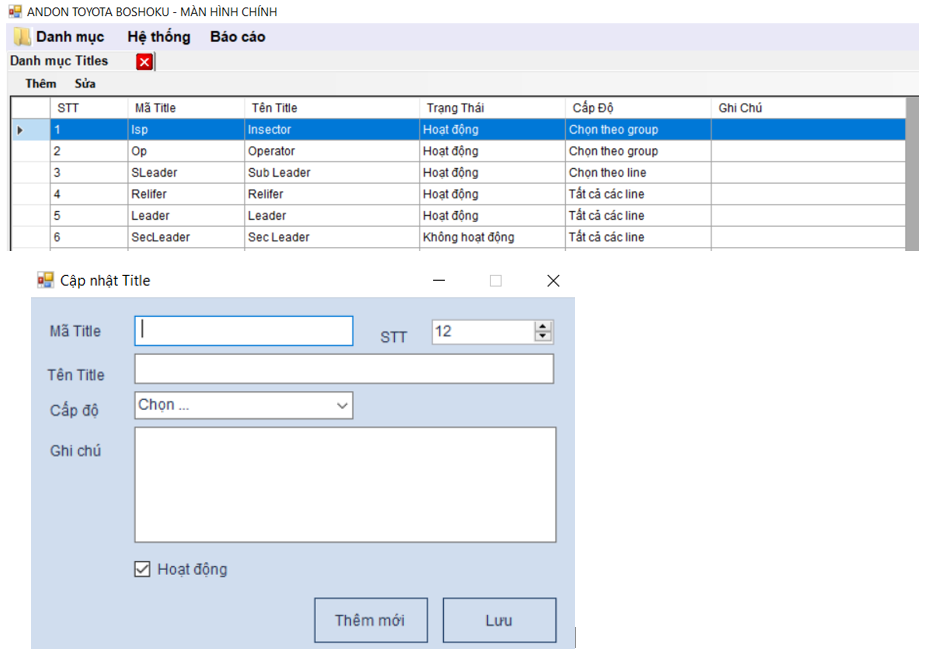Focus the Mã Title input field

(243, 331)
